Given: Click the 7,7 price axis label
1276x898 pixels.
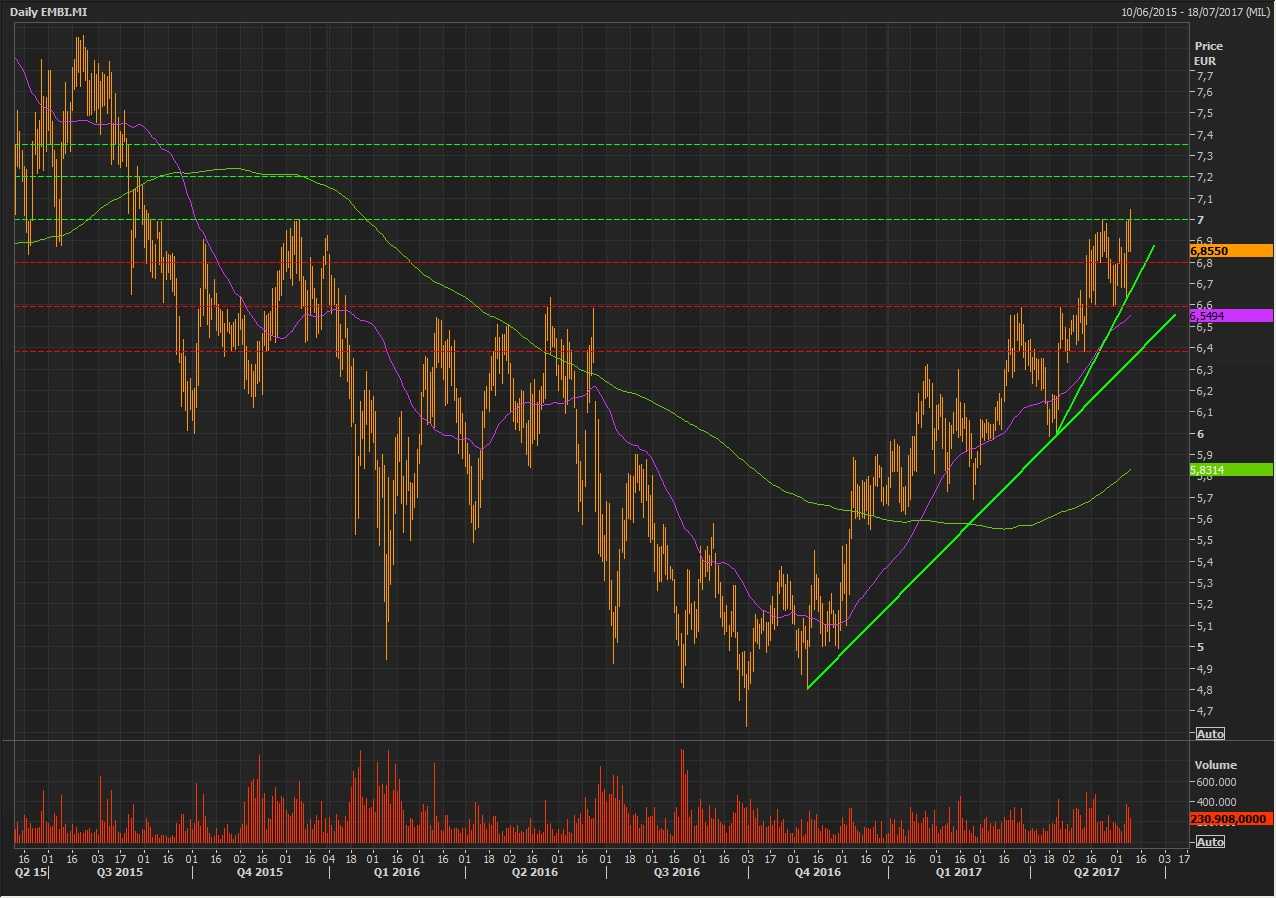Looking at the screenshot, I should point(1204,77).
